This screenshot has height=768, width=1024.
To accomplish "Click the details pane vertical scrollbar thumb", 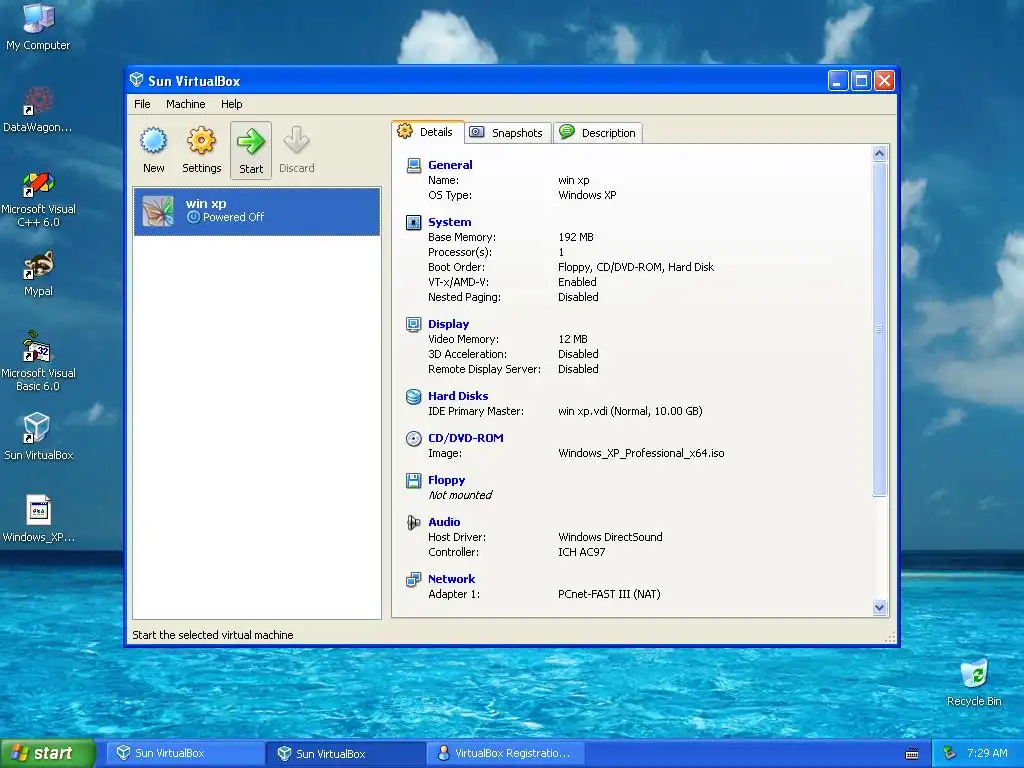I will (x=879, y=329).
